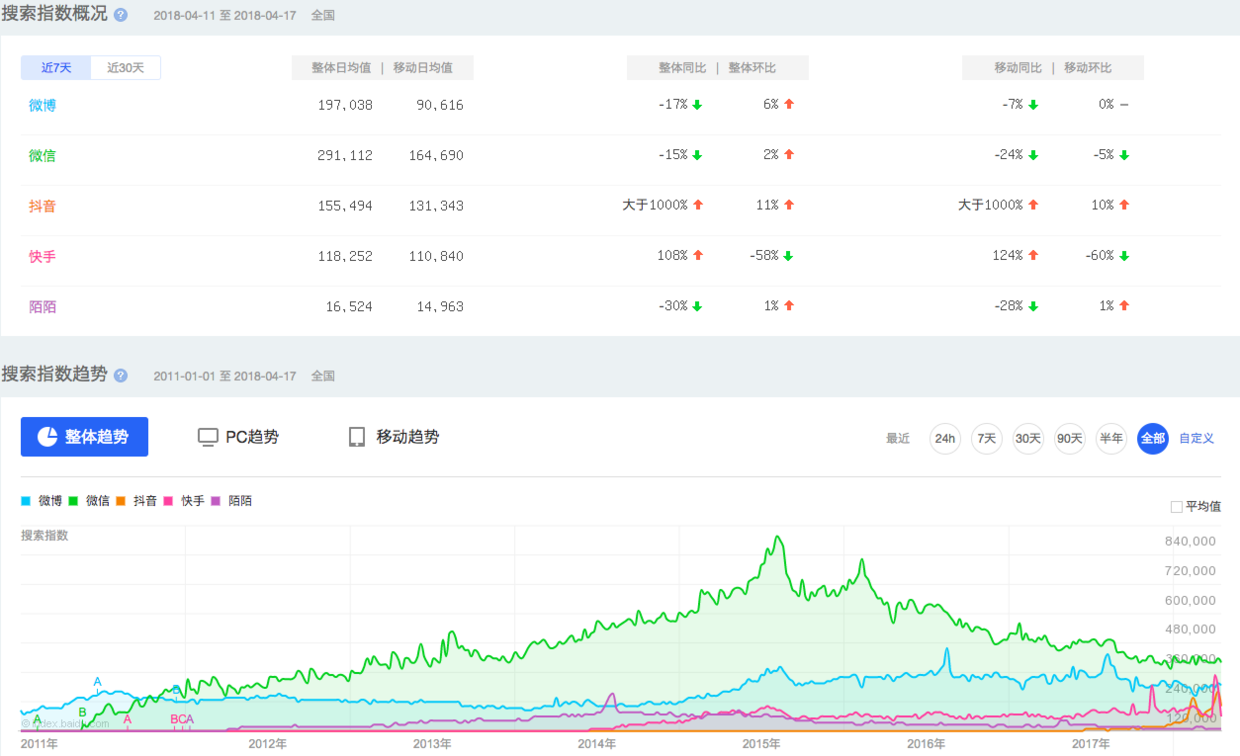Select the 近7天 tab
Image resolution: width=1240 pixels, height=756 pixels.
click(x=55, y=67)
